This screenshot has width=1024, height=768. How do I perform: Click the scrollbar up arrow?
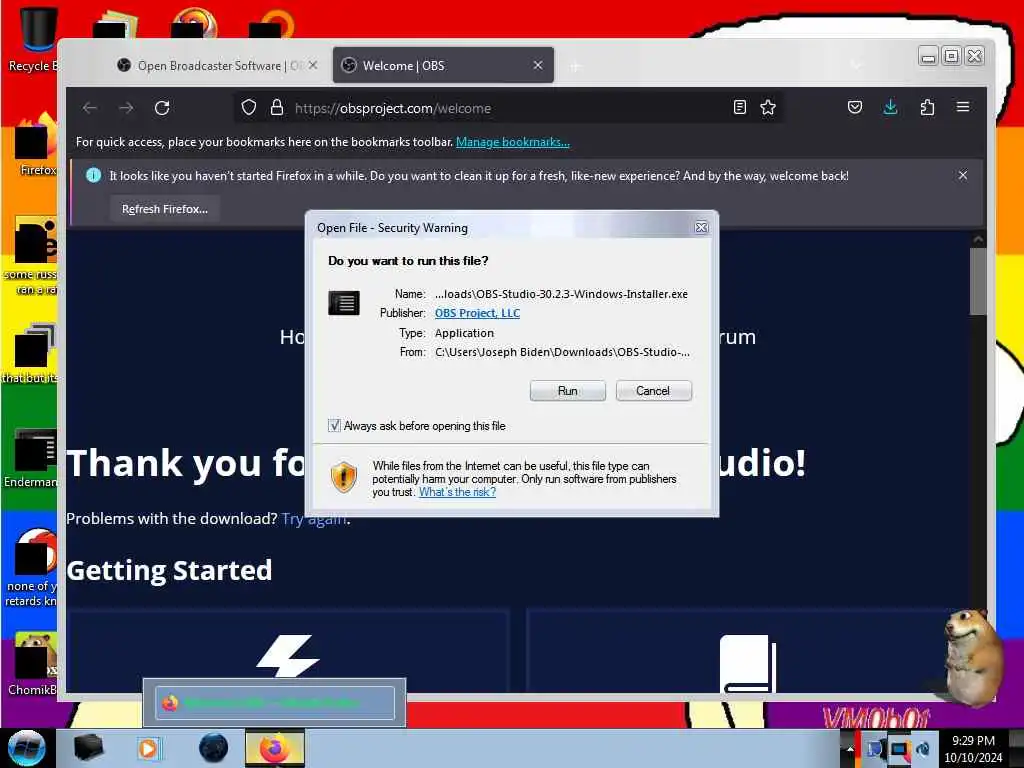[x=978, y=240]
